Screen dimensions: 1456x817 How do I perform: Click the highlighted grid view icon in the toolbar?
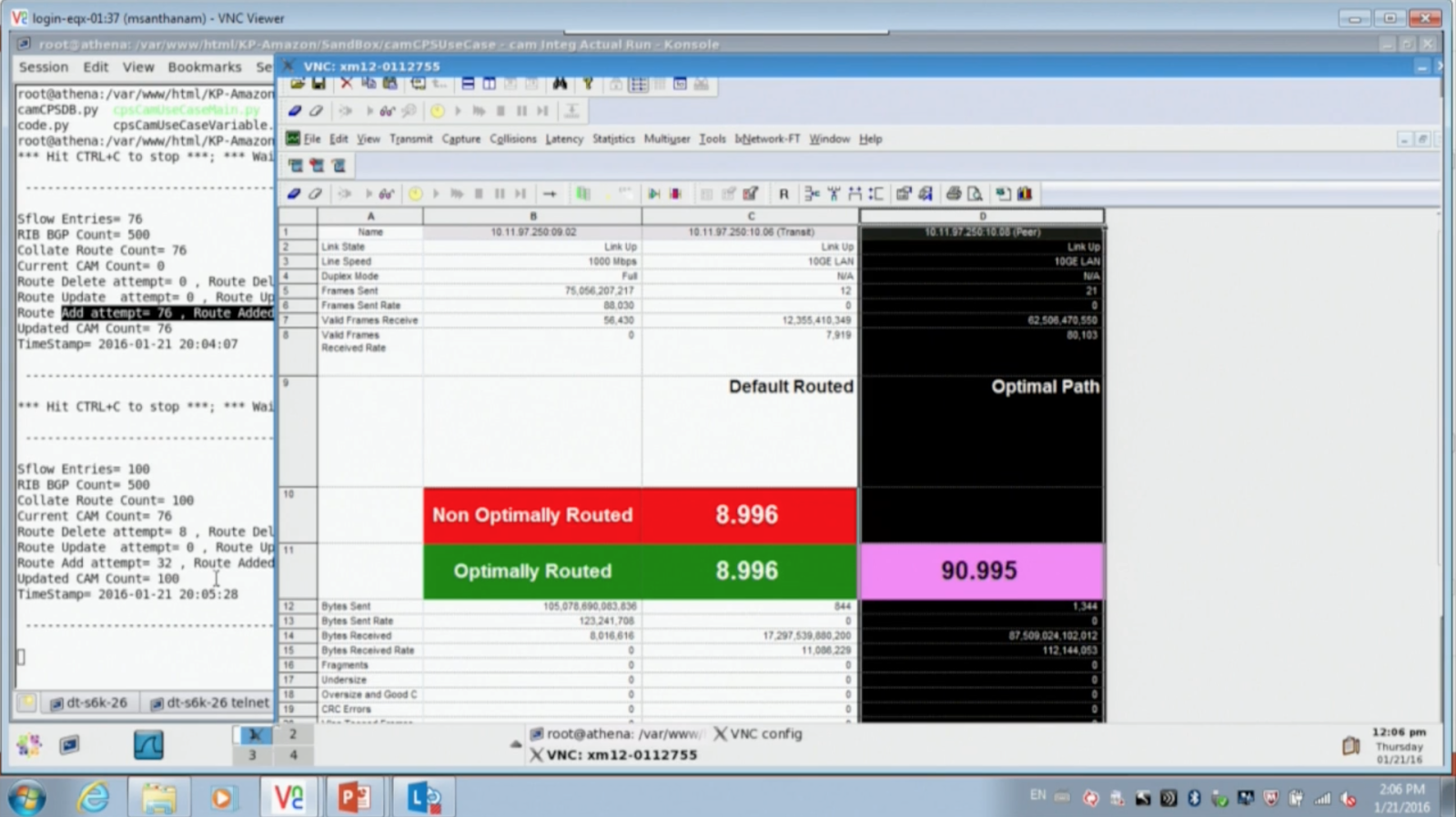(639, 84)
